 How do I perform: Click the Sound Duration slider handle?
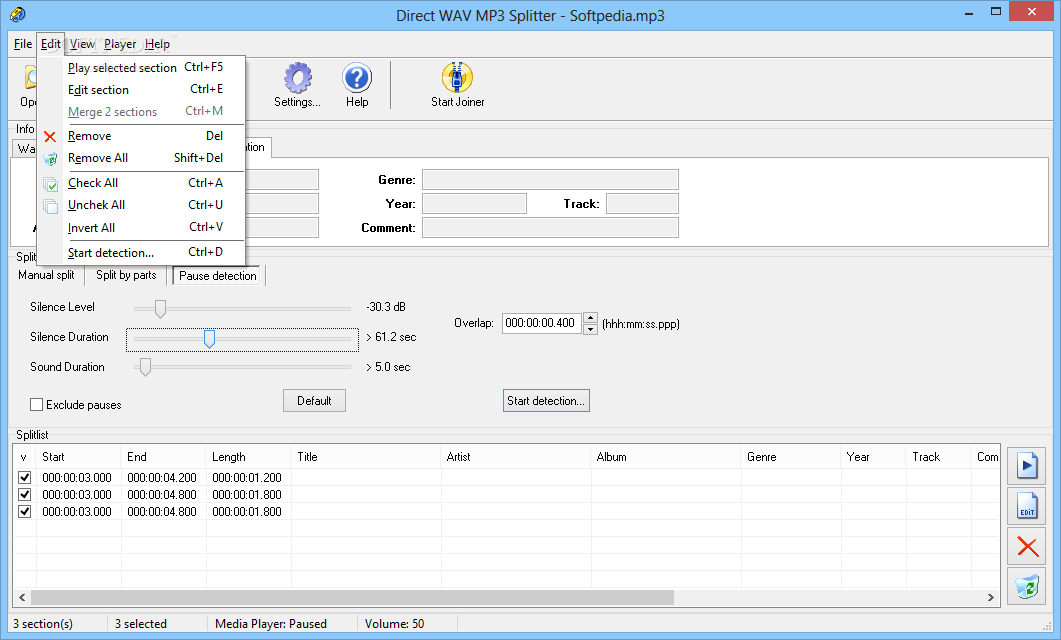tap(145, 367)
